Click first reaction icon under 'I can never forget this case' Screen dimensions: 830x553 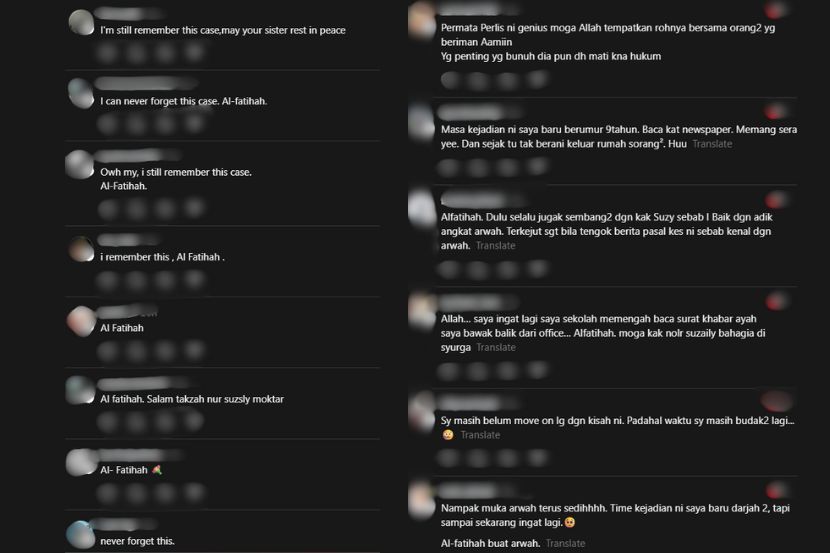click(108, 124)
